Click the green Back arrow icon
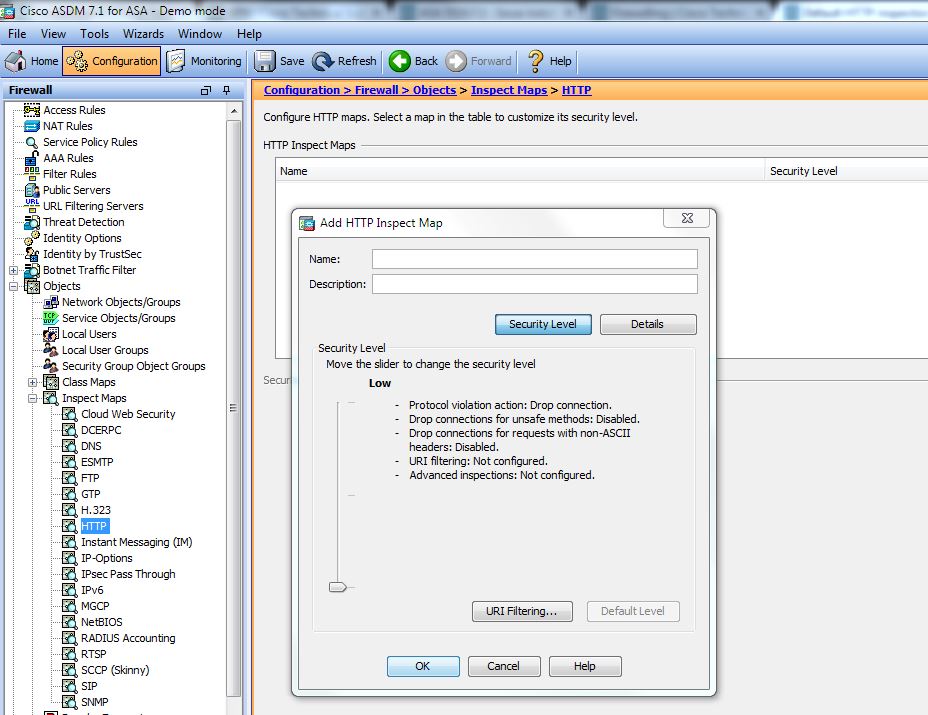The height and width of the screenshot is (715, 928). click(399, 61)
